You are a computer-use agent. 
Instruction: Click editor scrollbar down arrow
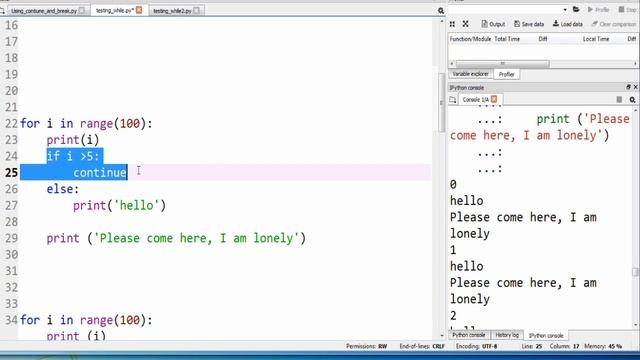(442, 335)
